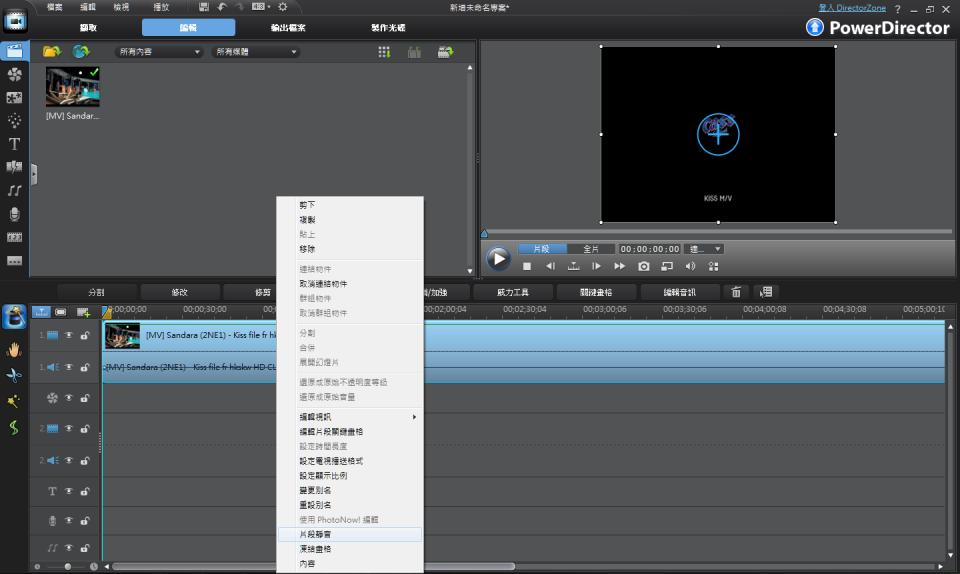
Task: Toggle visibility eye of the title track
Action: tap(69, 492)
